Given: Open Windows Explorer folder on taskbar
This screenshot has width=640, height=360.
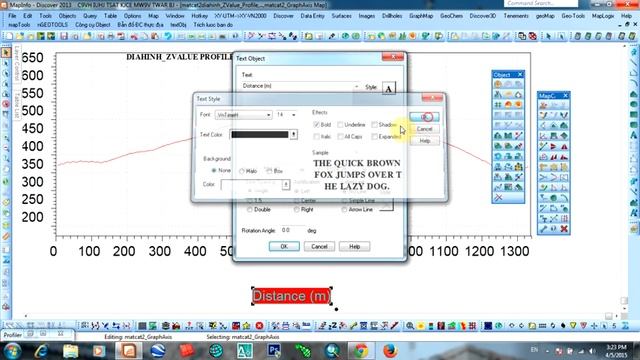Looking at the screenshot, I should pyautogui.click(x=70, y=351).
